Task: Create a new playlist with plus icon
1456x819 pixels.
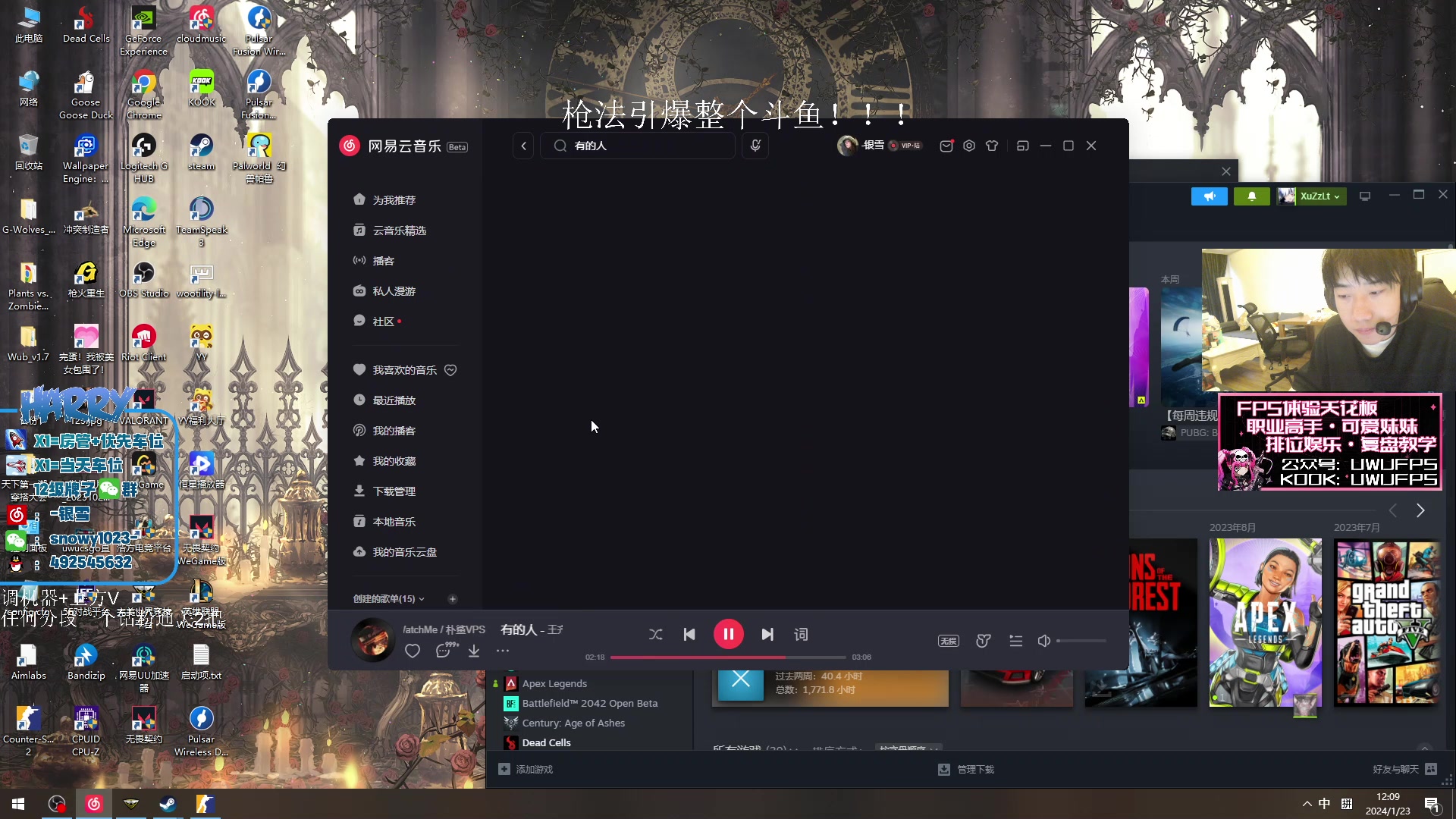Action: (x=453, y=599)
